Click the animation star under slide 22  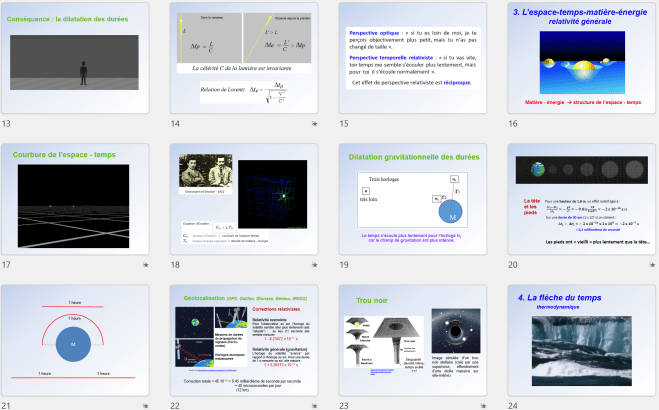click(315, 406)
